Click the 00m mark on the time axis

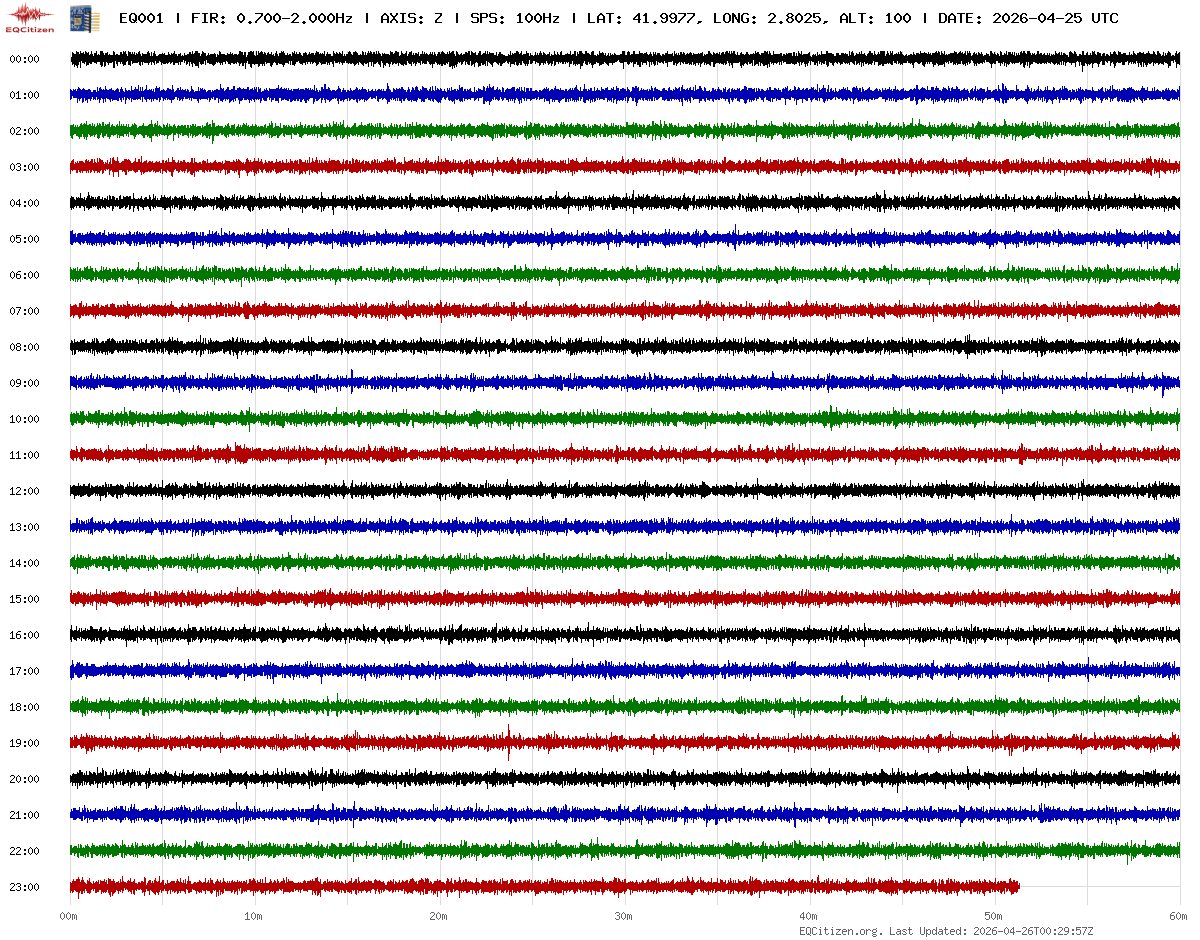pos(69,916)
